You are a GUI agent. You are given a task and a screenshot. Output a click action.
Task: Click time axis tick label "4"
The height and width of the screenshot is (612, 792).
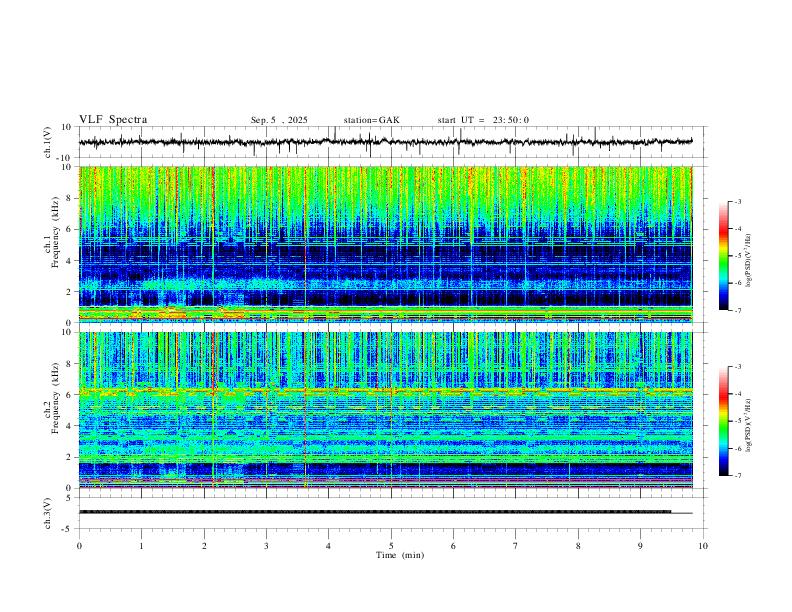point(328,546)
